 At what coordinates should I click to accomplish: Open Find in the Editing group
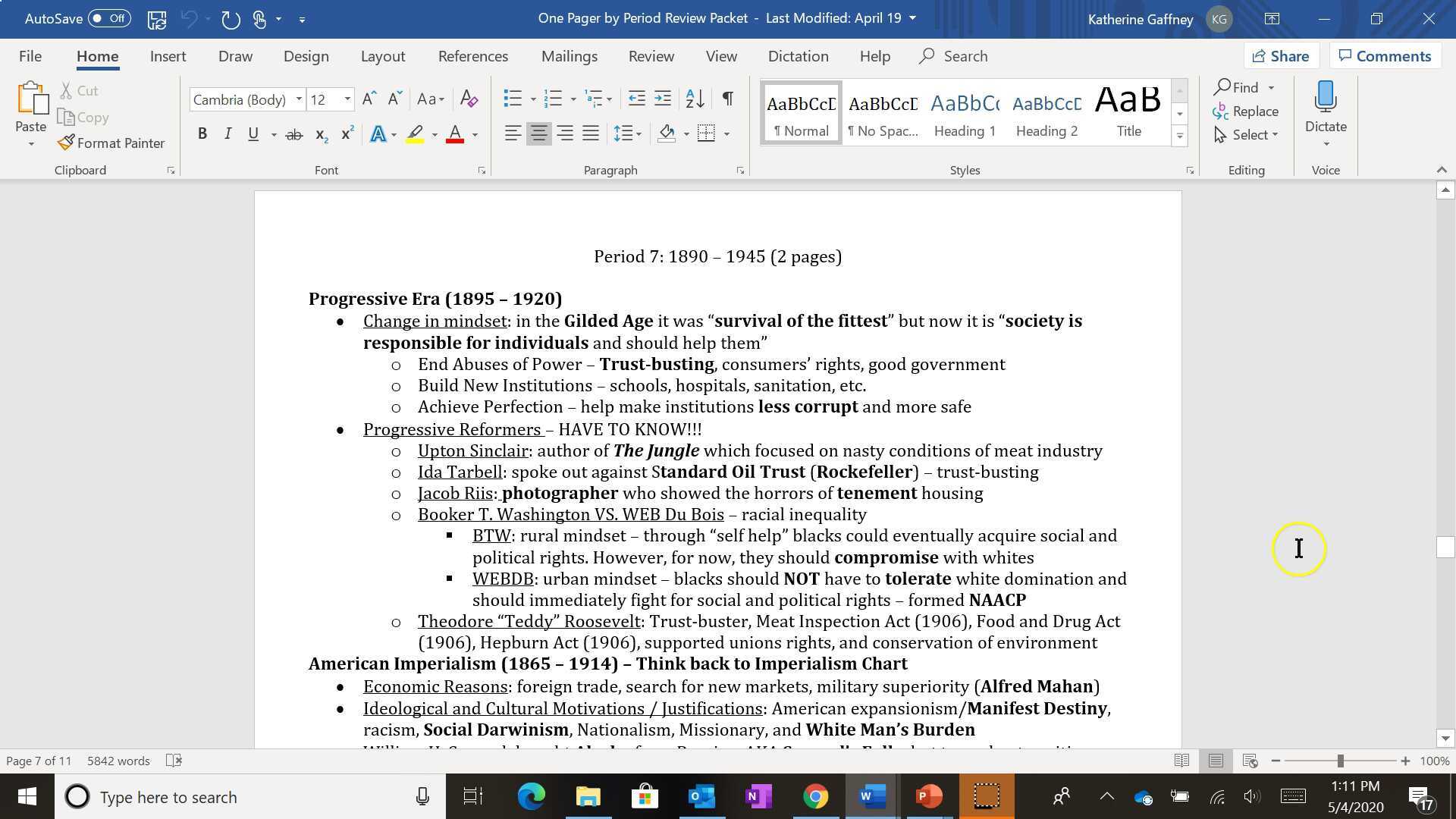tap(1241, 87)
